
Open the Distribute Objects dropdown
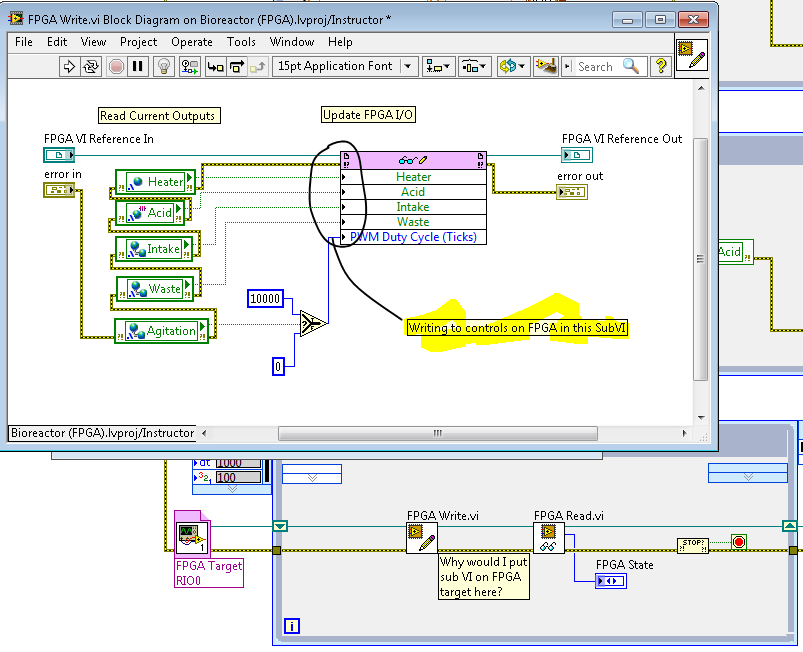click(x=474, y=67)
